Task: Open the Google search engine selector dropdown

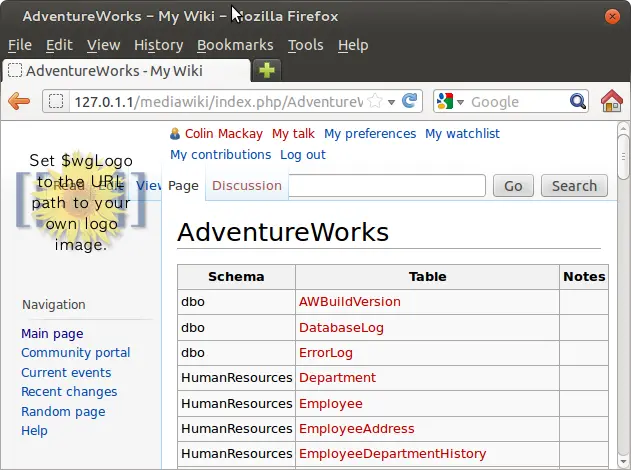Action: [x=460, y=102]
